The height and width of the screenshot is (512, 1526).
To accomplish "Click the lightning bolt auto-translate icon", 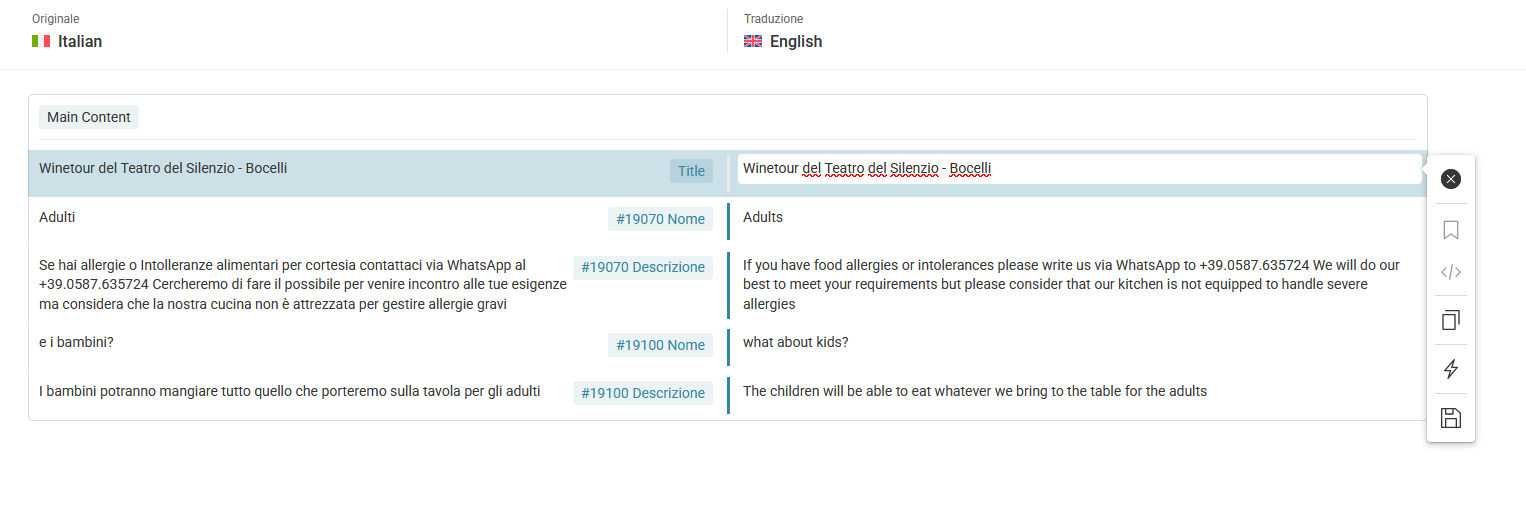I will (x=1451, y=369).
